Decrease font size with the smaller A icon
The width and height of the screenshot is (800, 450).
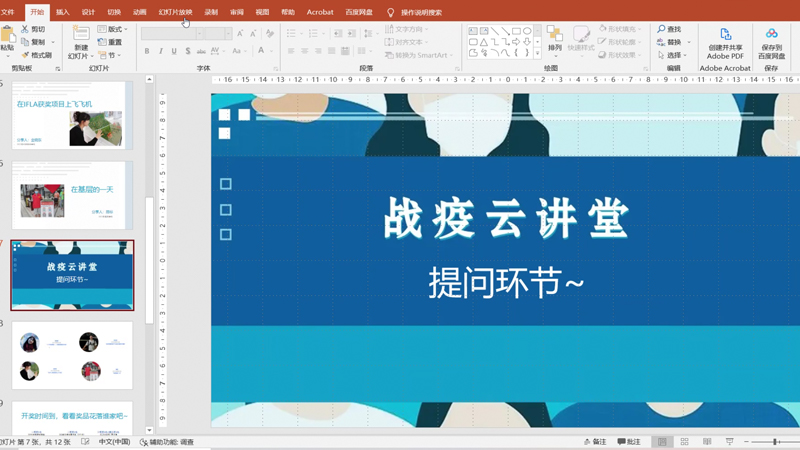point(253,34)
